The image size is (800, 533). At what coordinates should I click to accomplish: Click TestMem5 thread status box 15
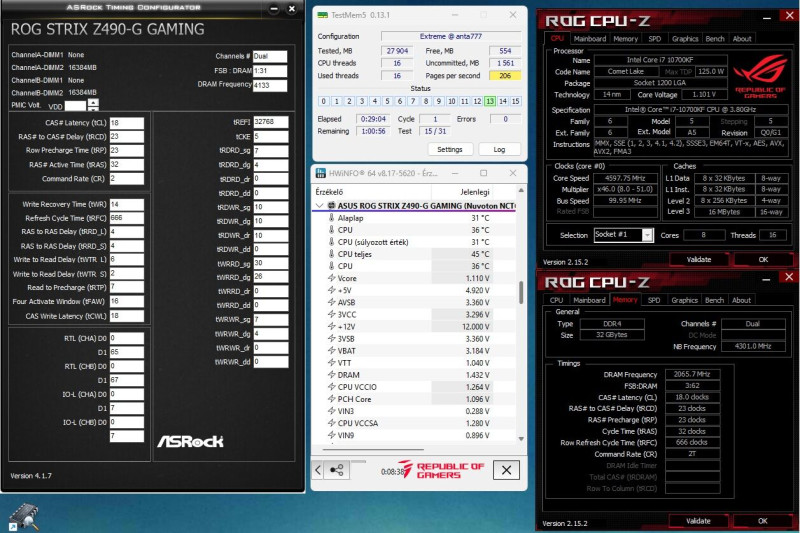tap(515, 101)
